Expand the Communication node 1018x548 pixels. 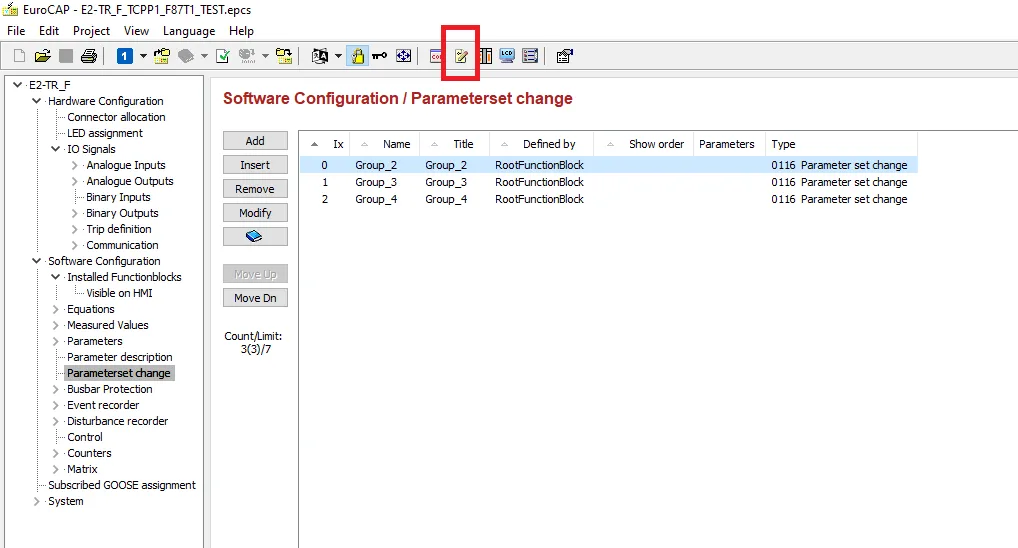point(75,245)
